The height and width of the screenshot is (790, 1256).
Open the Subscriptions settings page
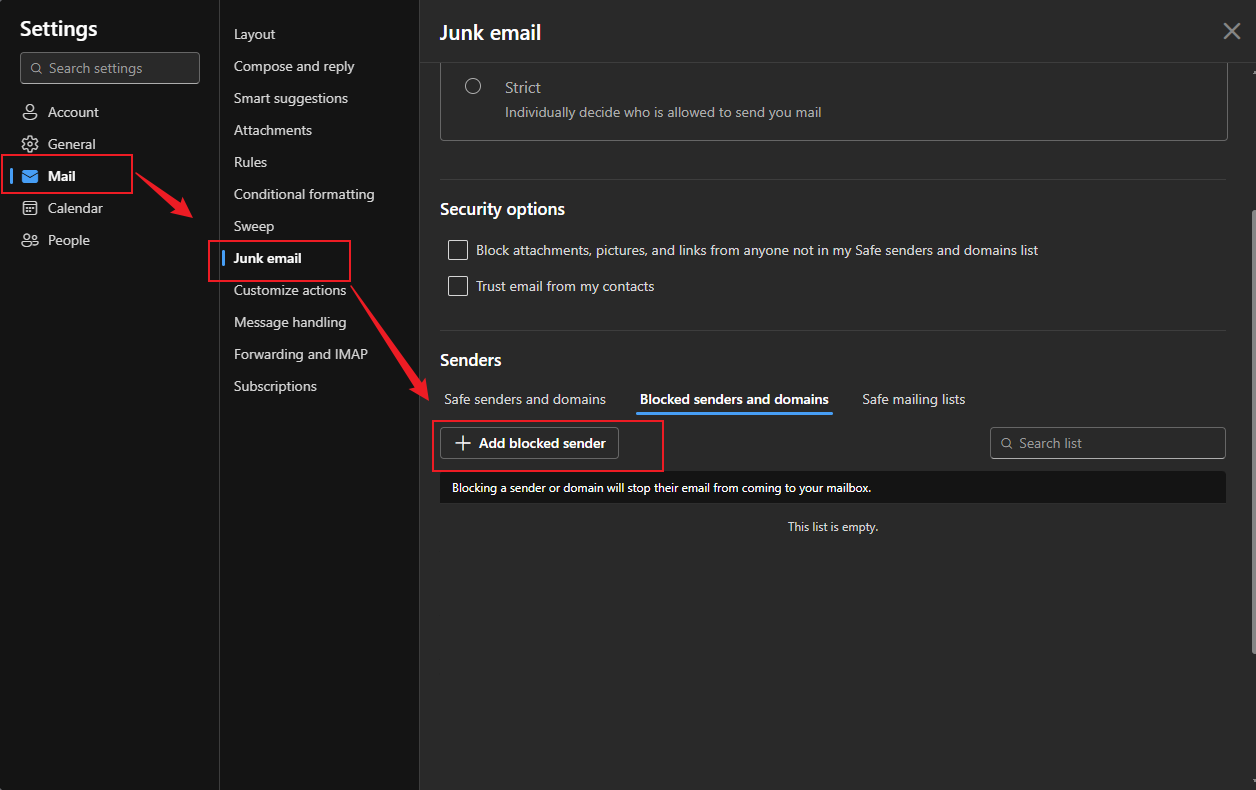(275, 385)
